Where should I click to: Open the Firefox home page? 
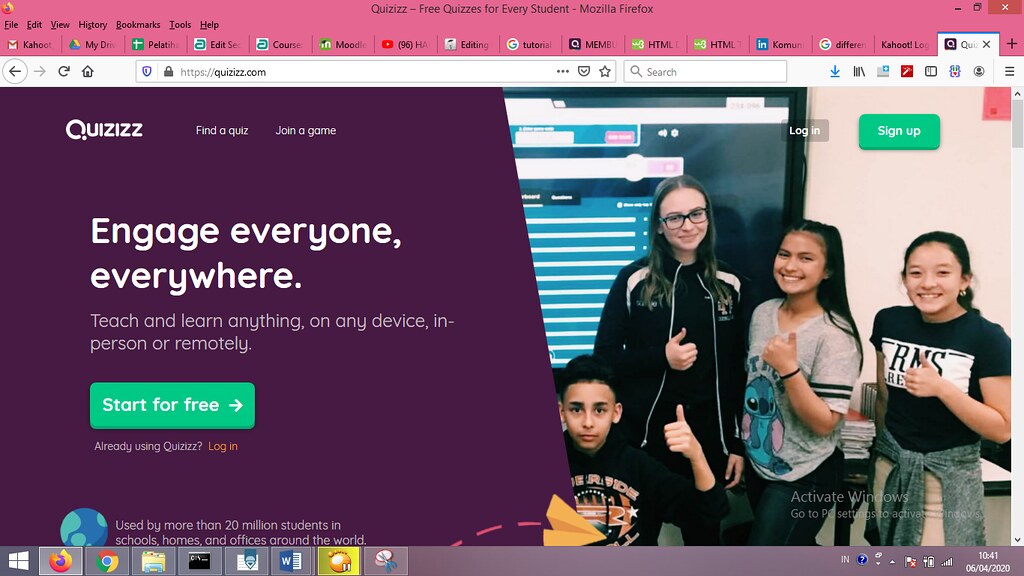[x=88, y=72]
